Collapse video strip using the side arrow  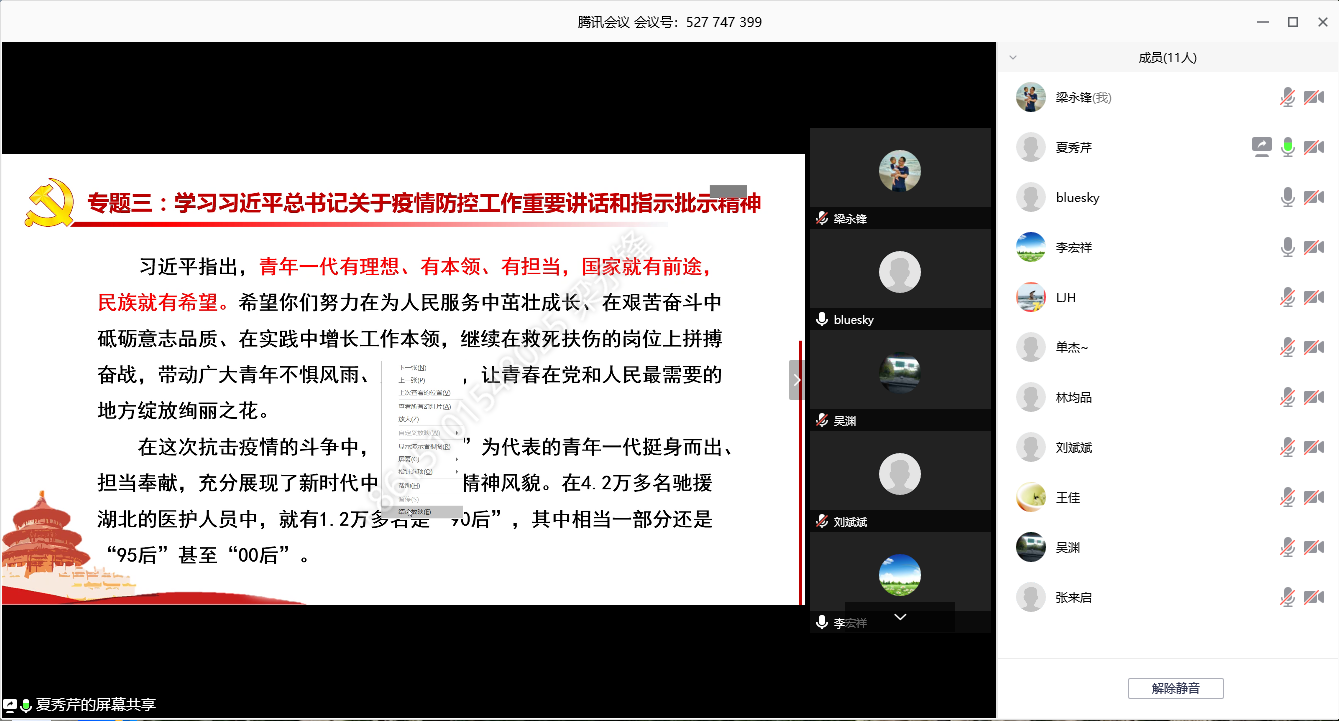click(797, 380)
